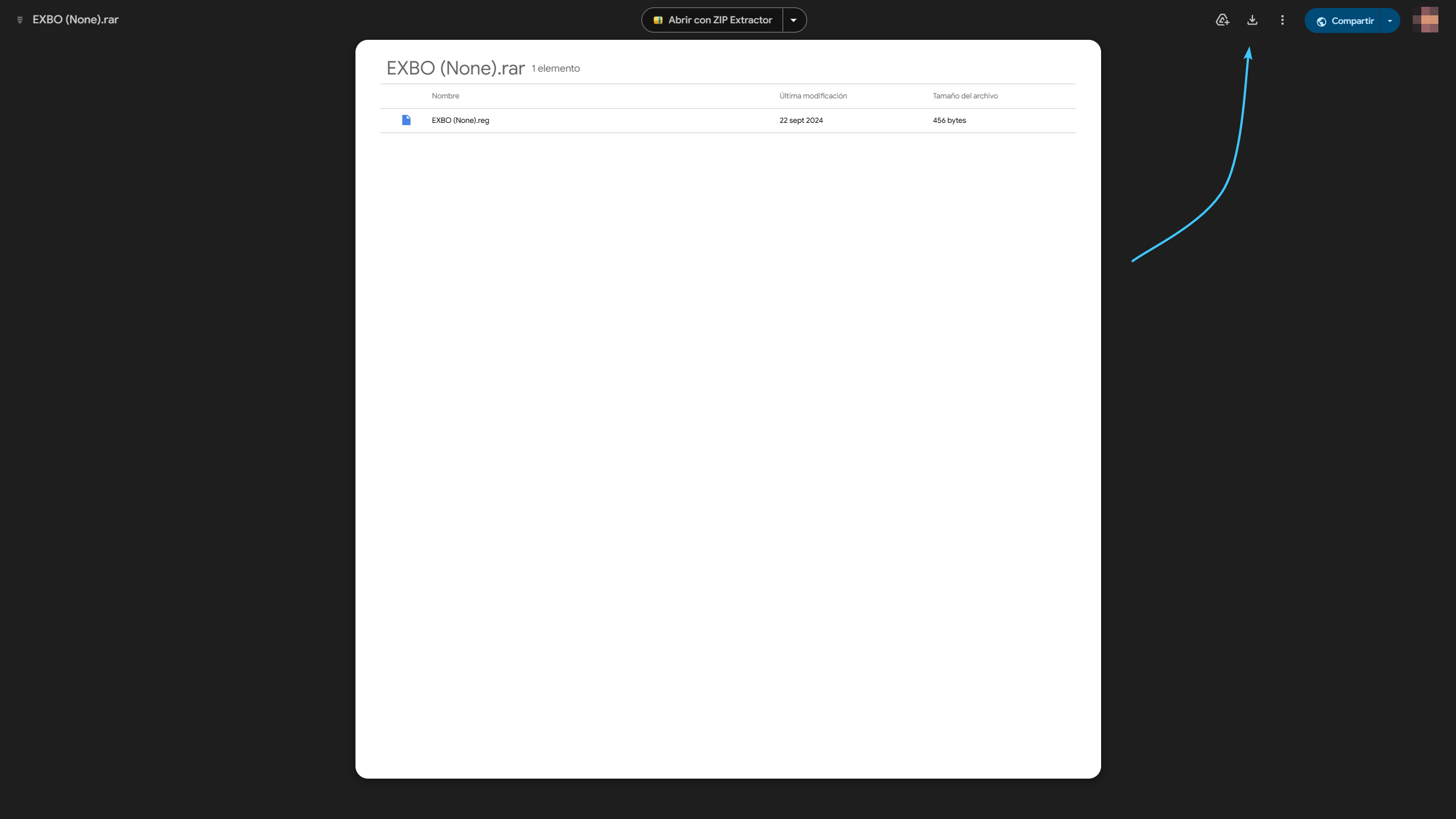The image size is (1456, 819).
Task: Expand the open-with dropdown arrow
Action: coord(793,20)
